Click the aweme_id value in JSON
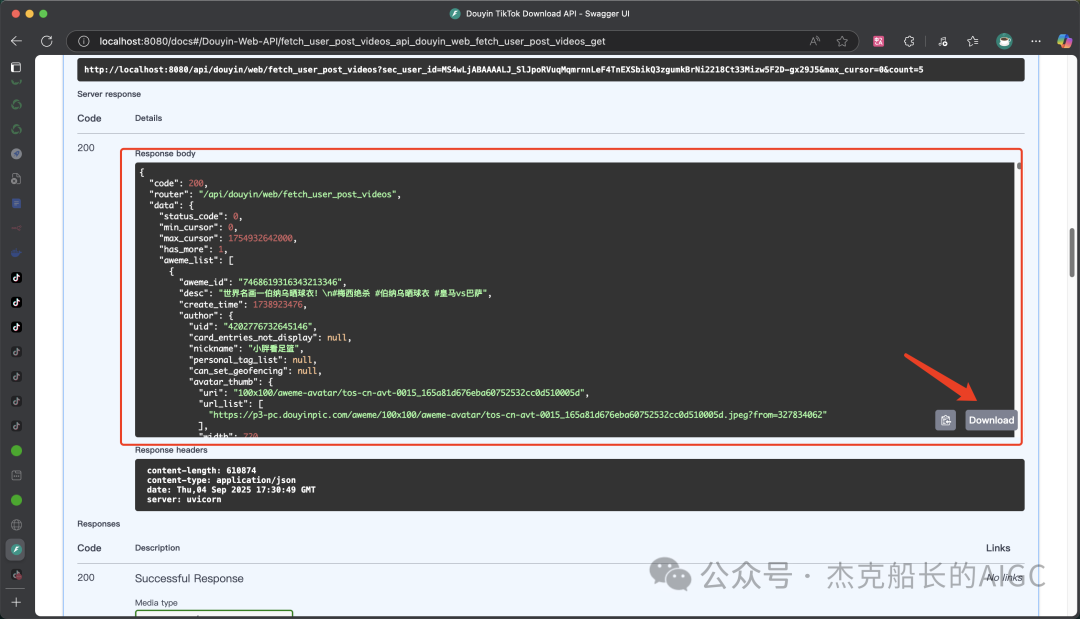 click(289, 282)
